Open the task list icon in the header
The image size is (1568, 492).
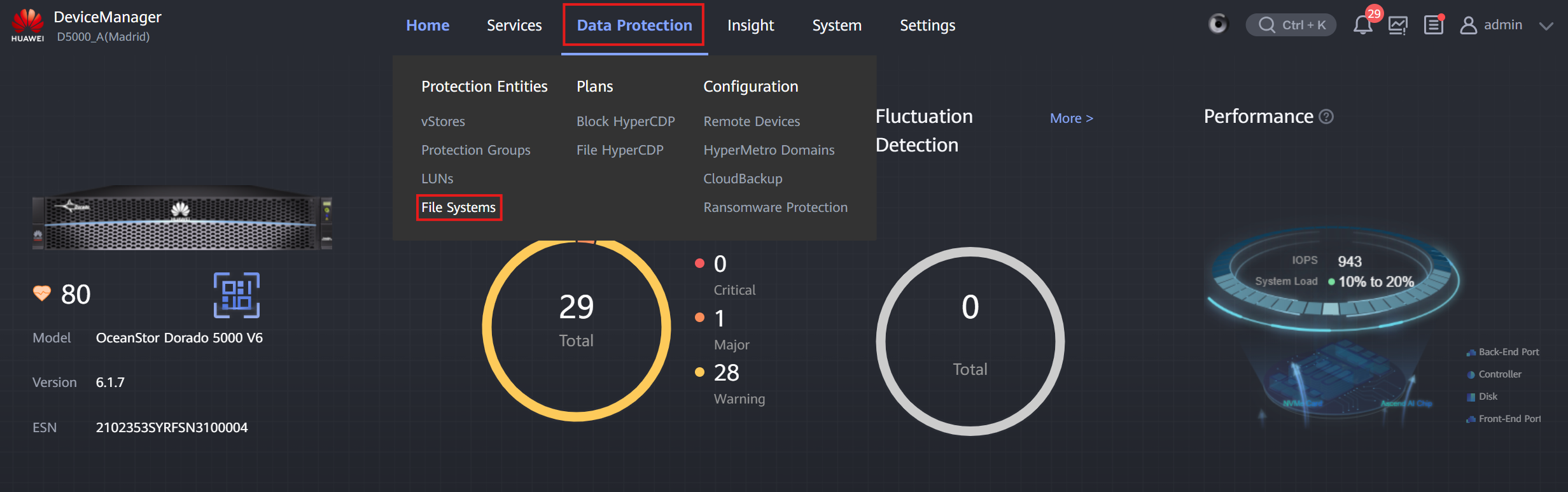pyautogui.click(x=1434, y=25)
